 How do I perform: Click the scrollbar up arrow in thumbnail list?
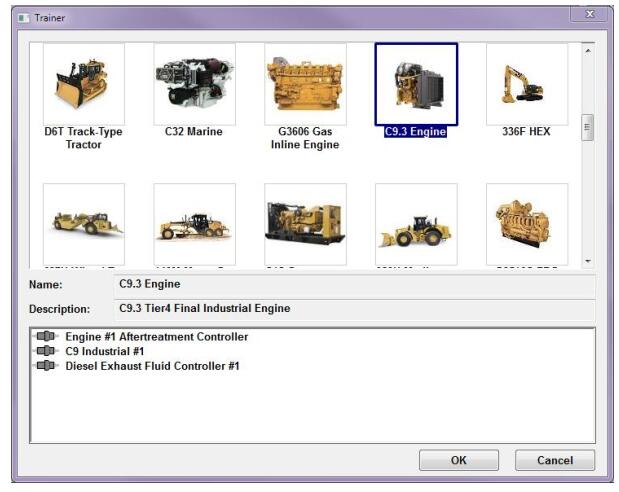click(588, 51)
